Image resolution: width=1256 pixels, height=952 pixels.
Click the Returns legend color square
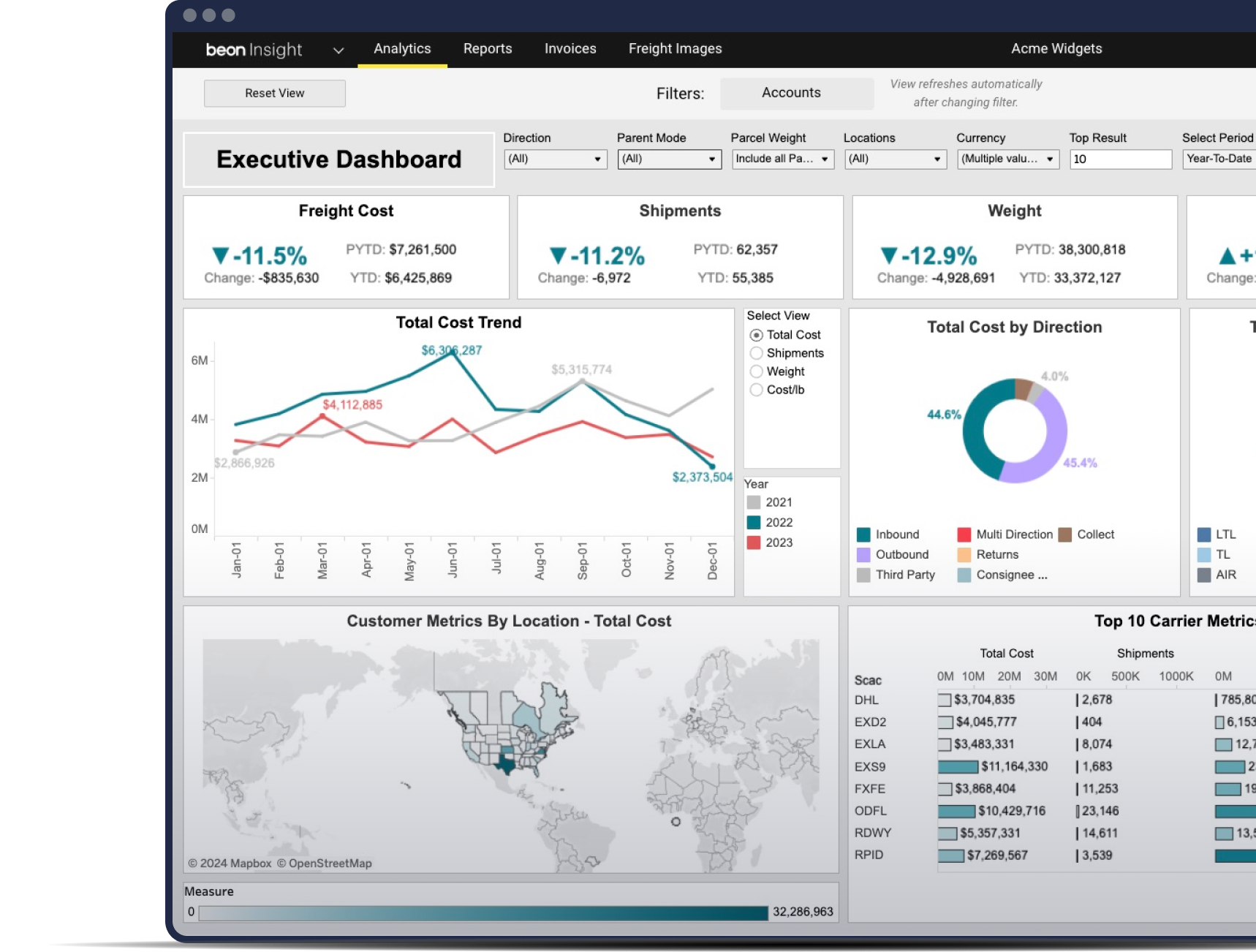tap(964, 555)
